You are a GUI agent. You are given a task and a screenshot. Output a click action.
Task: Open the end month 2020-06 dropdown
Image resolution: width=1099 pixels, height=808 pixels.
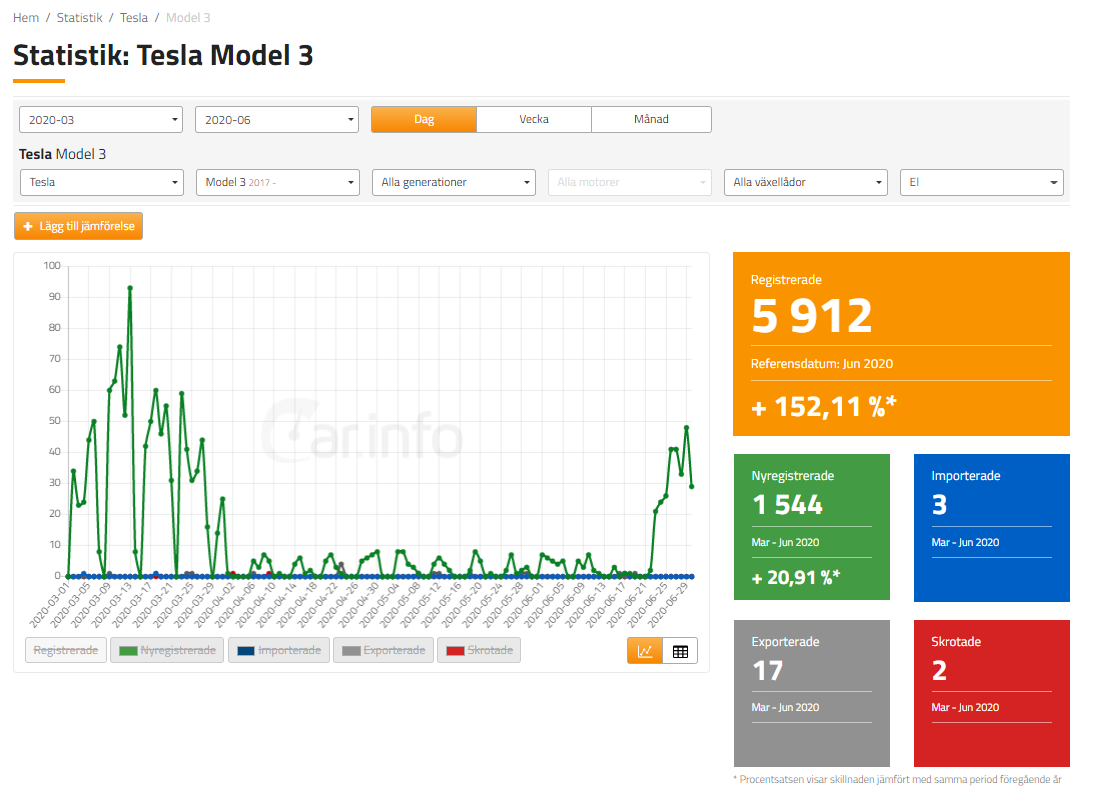tap(277, 120)
